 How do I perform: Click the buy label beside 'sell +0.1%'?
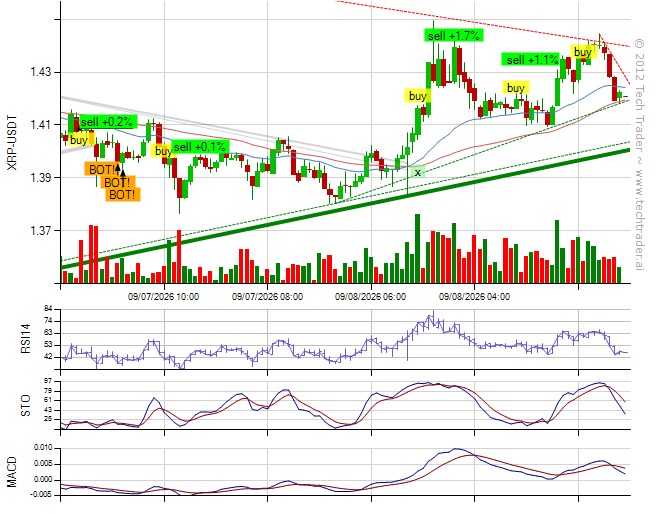pos(163,150)
